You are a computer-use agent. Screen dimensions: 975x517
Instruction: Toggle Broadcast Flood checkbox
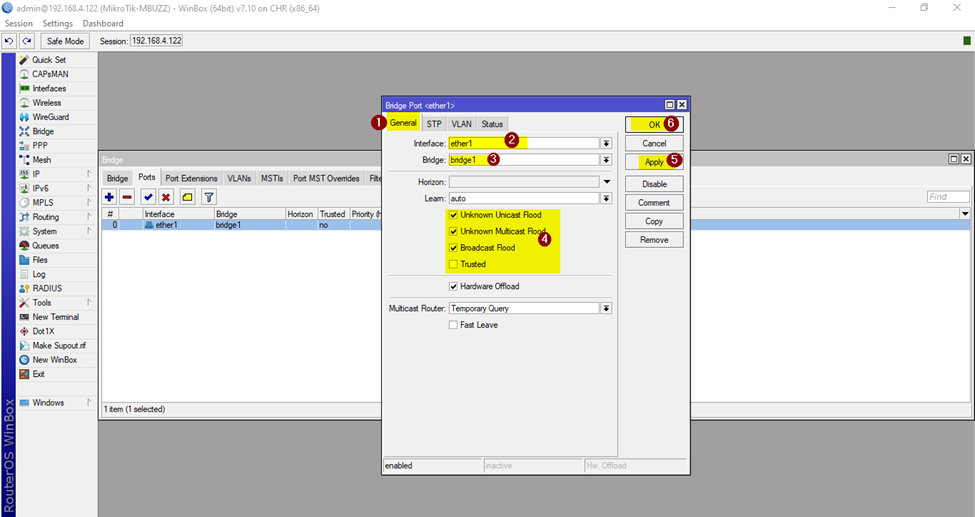coord(453,248)
